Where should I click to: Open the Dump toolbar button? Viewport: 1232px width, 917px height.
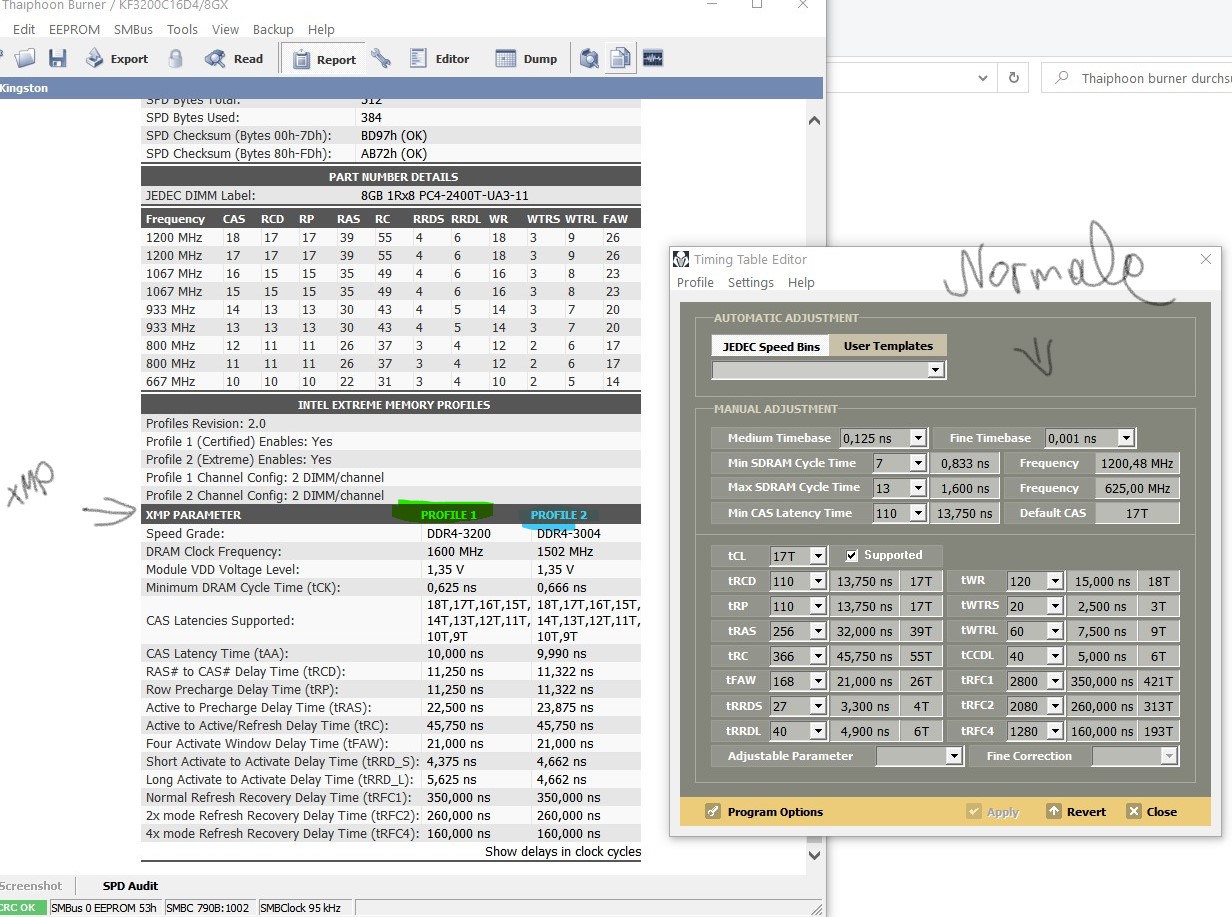527,59
